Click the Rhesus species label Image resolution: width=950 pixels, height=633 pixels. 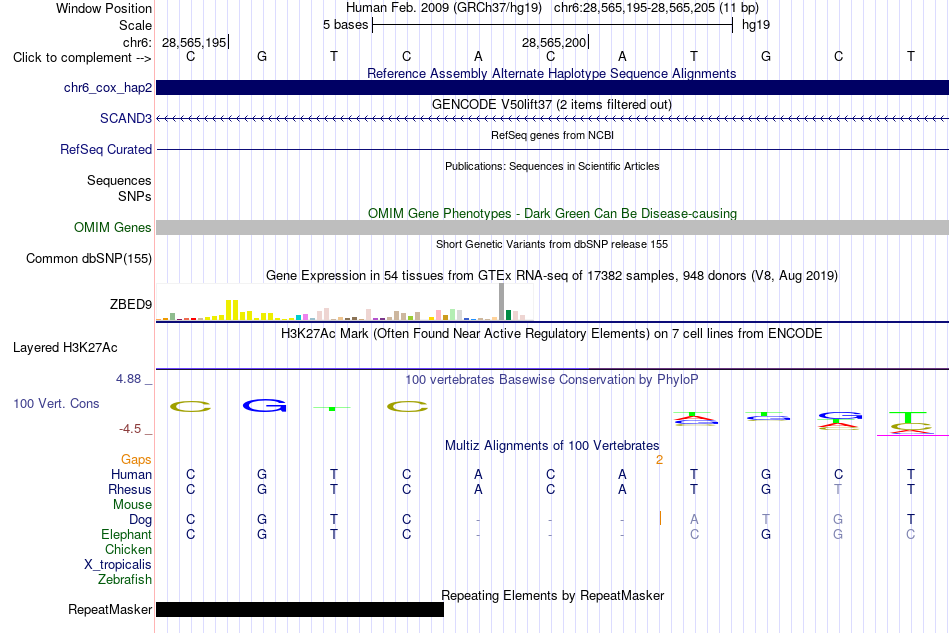[x=130, y=489]
